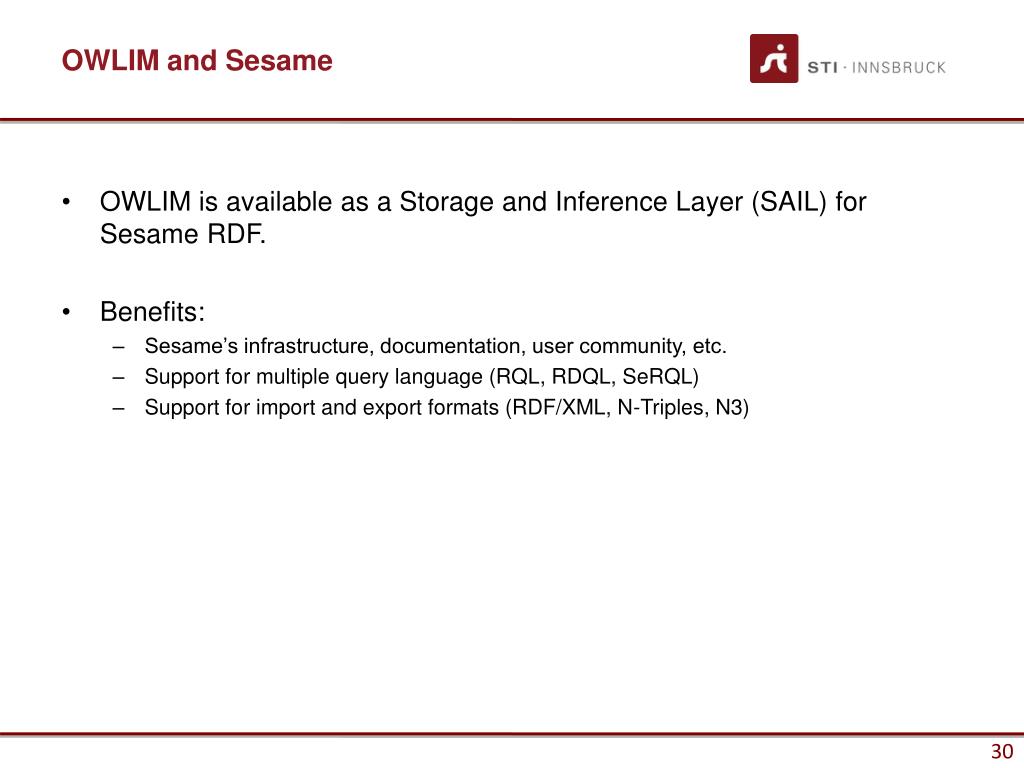Click the STI Innsbruck red logo icon
The height and width of the screenshot is (768, 1024).
click(774, 59)
